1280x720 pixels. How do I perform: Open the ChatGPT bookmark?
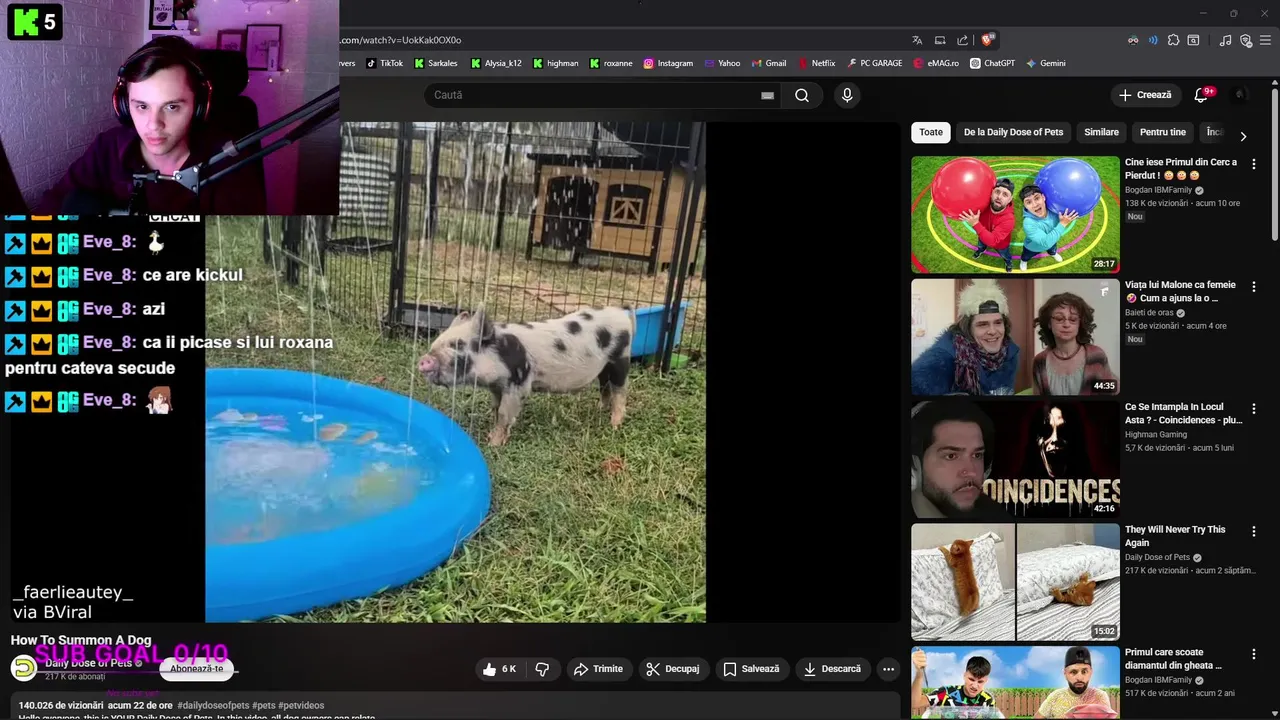pyautogui.click(x=992, y=63)
